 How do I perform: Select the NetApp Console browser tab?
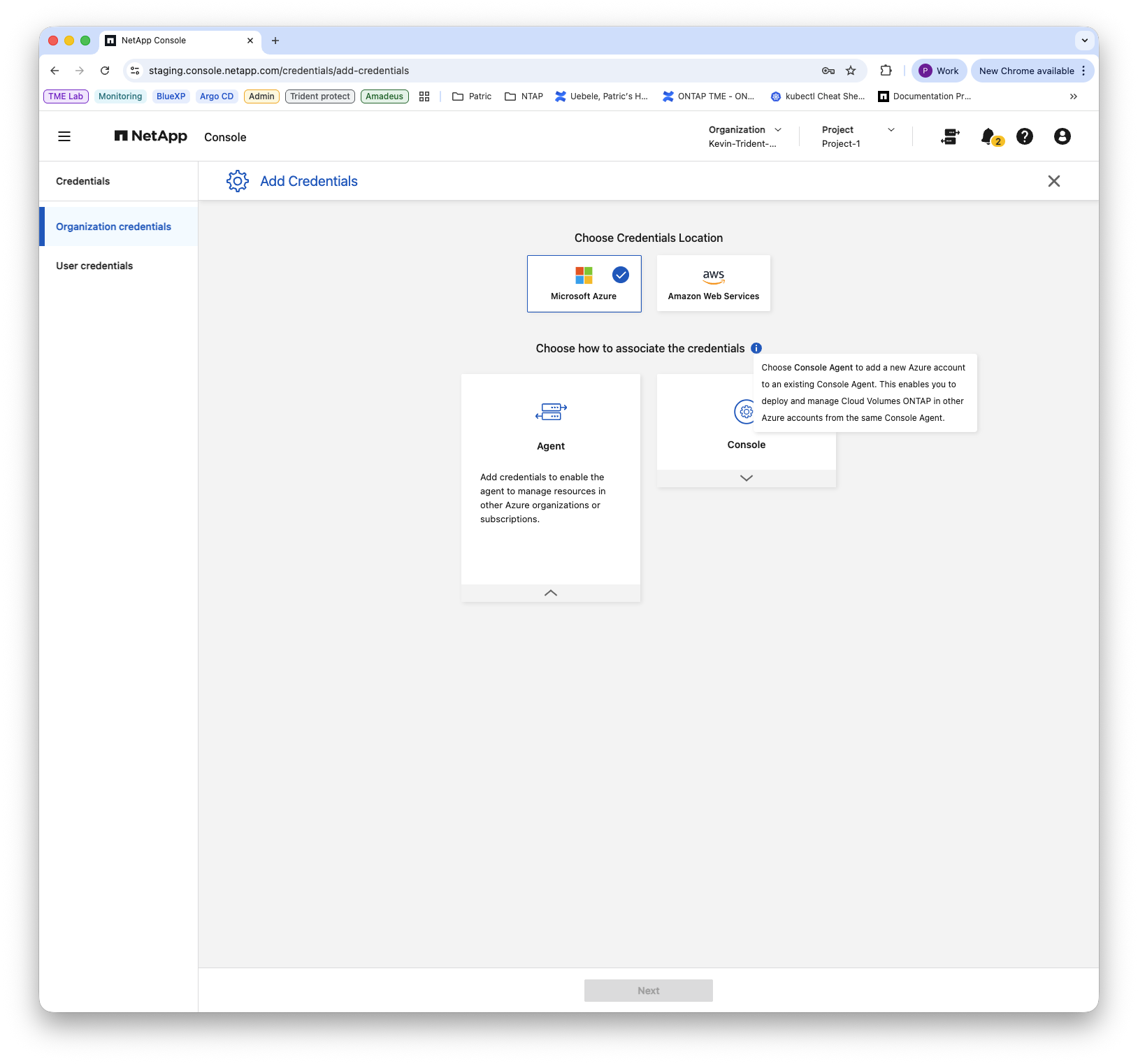pos(180,41)
